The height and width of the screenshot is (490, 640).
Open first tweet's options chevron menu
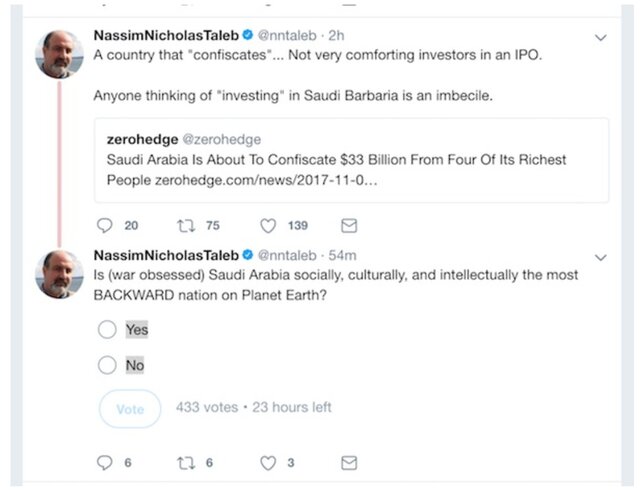[x=600, y=38]
